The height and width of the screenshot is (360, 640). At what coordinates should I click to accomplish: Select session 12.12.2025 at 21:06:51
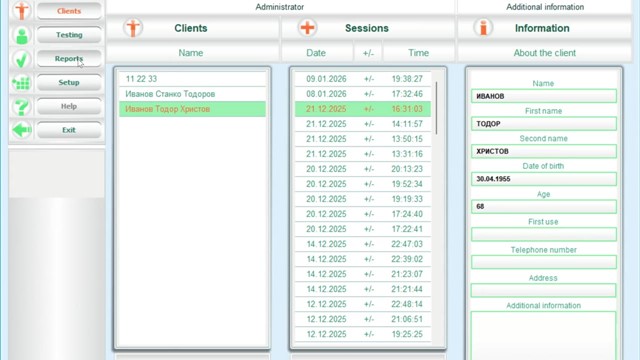coord(363,319)
